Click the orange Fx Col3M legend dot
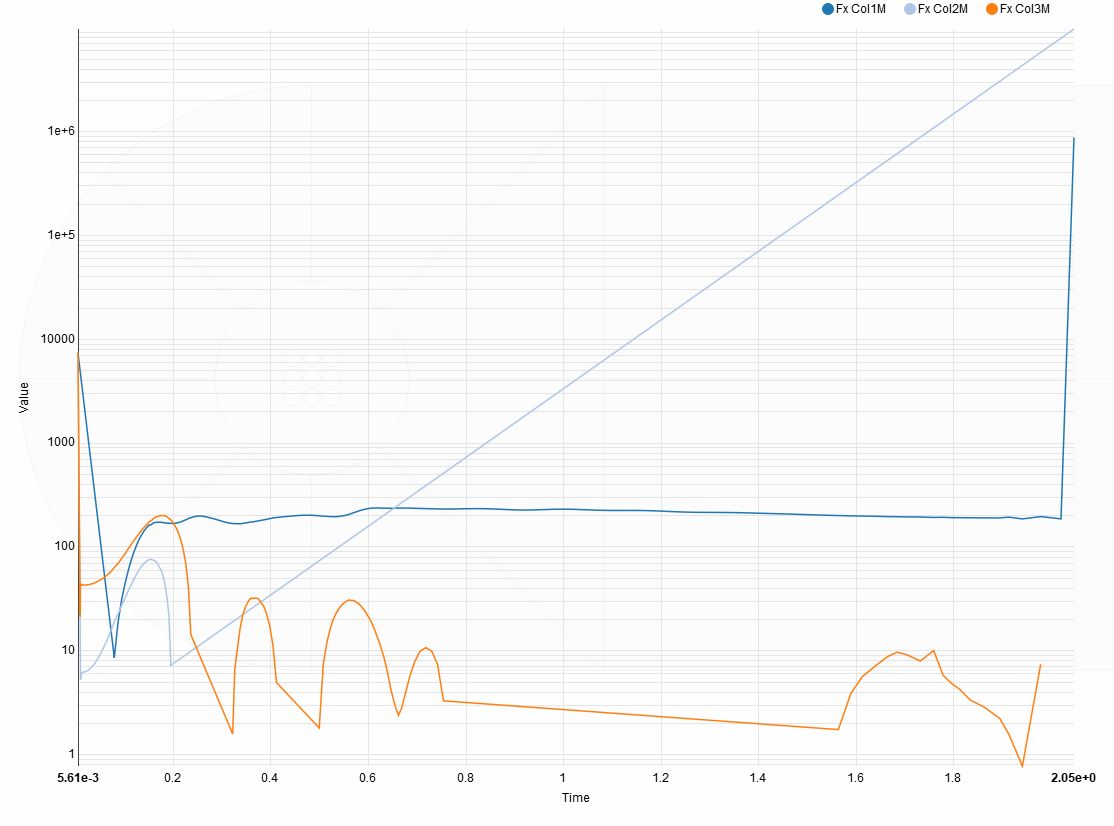Image resolution: width=1114 pixels, height=826 pixels. coord(992,9)
